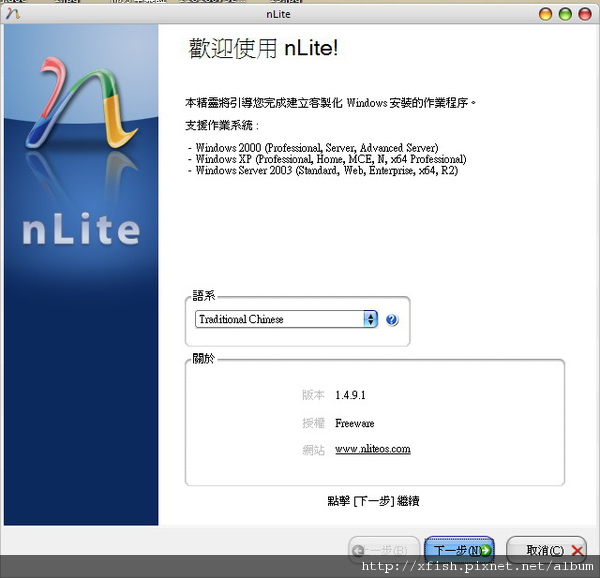The height and width of the screenshot is (578, 600).
Task: Open the Traditional Chinese language dropdown
Action: click(286, 319)
